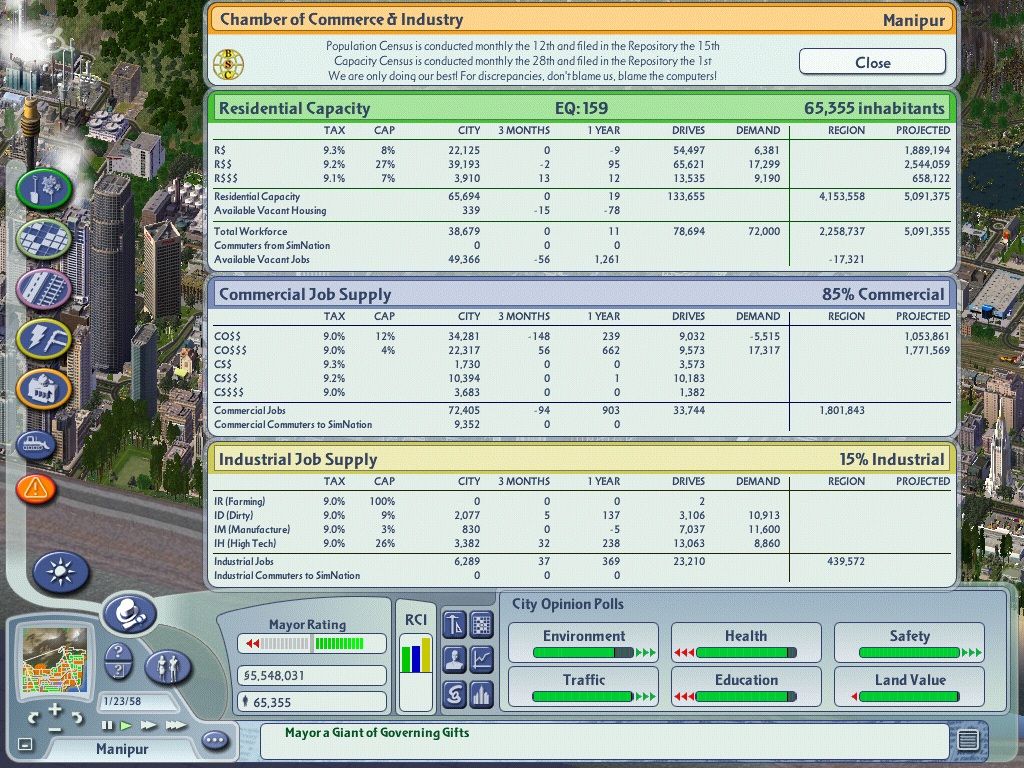Image resolution: width=1024 pixels, height=768 pixels.
Task: Switch to Mayor mode top hat icon
Action: 129,613
